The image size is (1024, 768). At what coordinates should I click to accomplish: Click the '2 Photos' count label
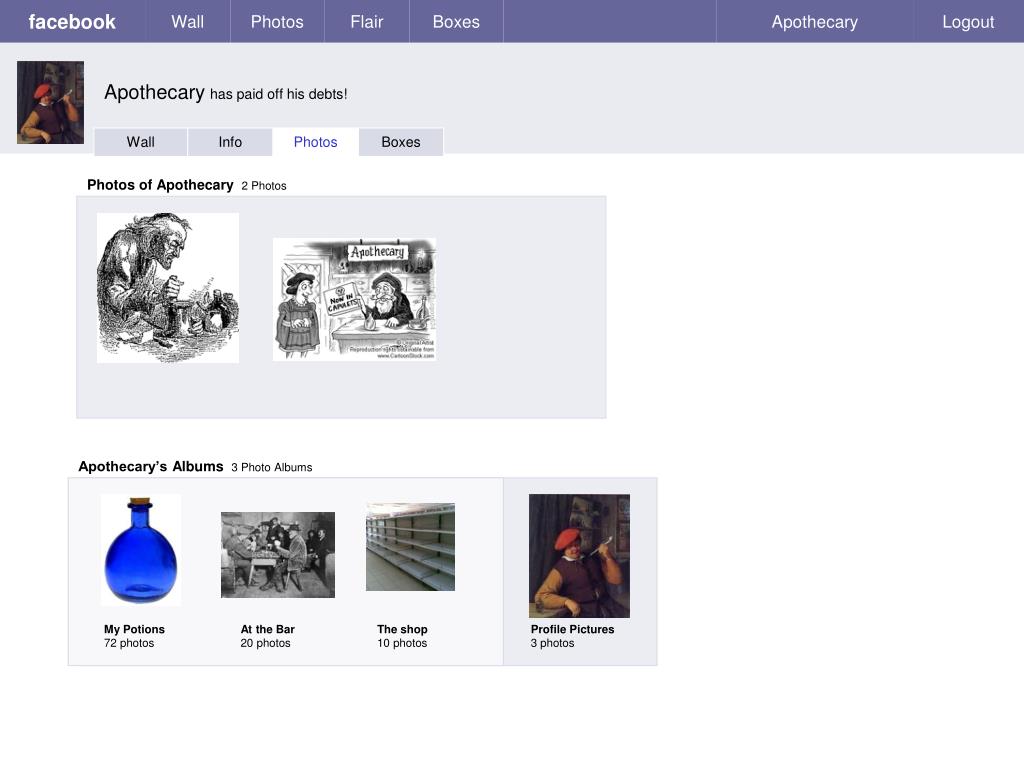(x=264, y=186)
